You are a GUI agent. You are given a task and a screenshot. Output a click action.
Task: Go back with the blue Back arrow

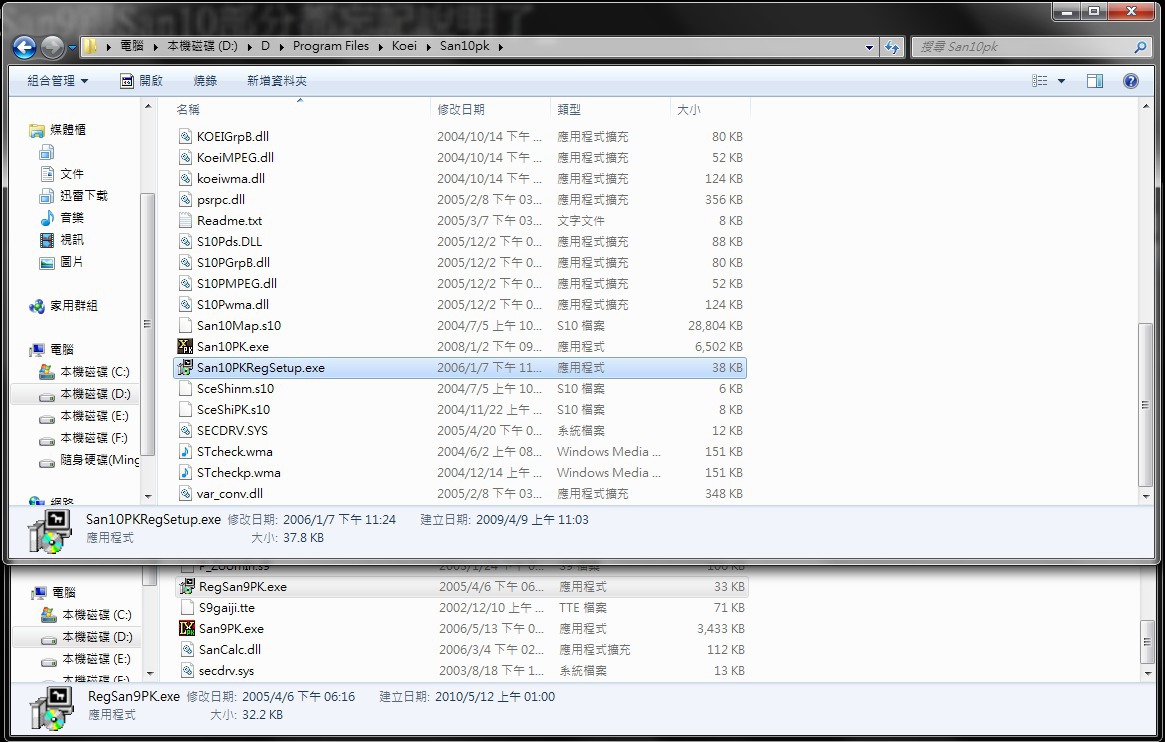point(25,48)
